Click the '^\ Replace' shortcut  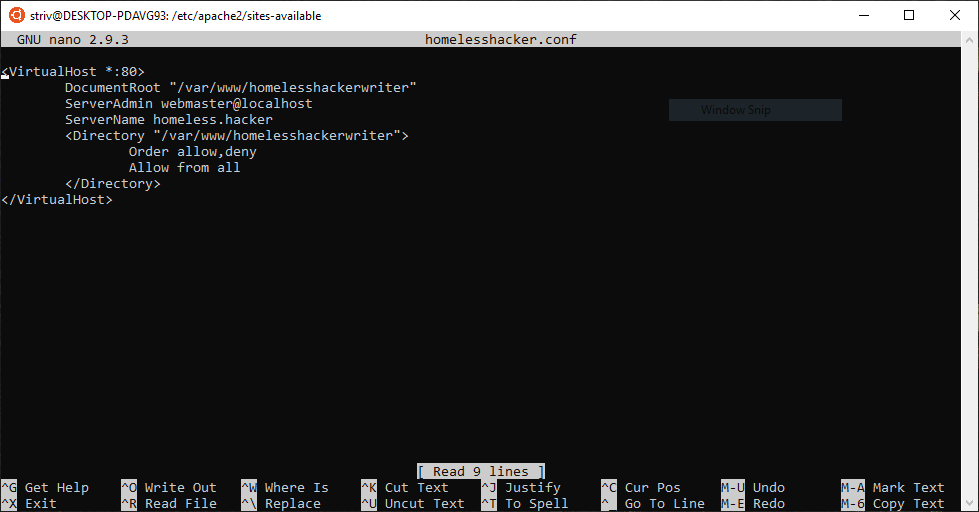[281, 503]
